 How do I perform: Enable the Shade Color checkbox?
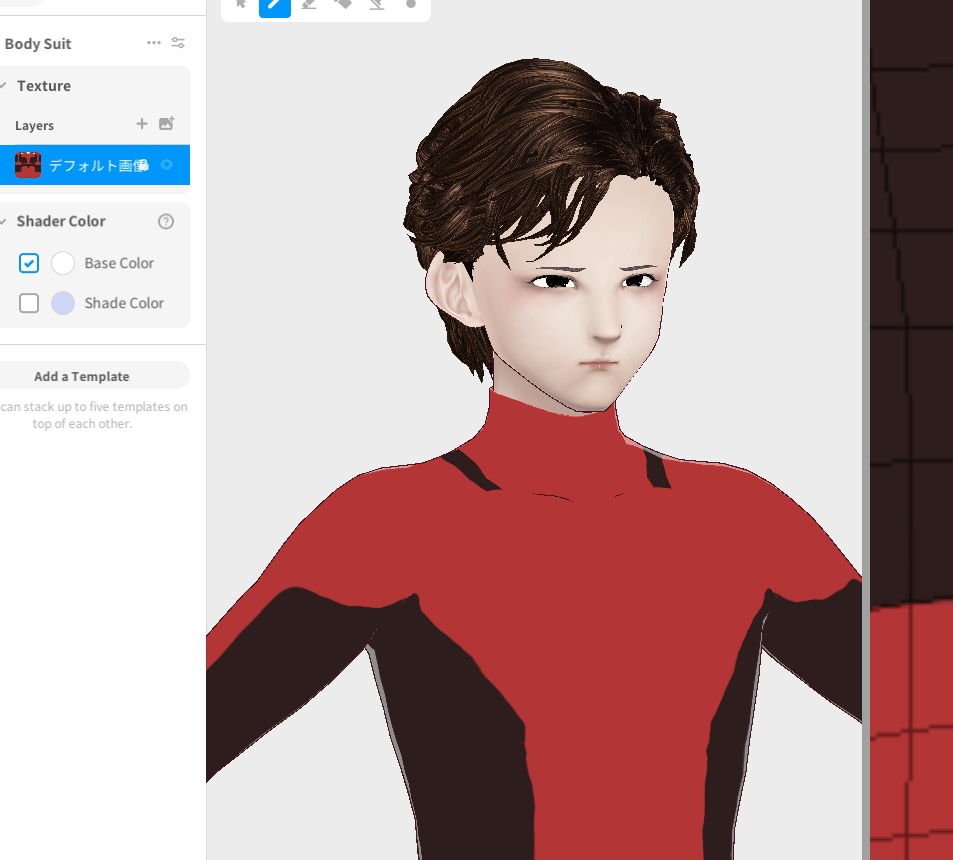click(x=29, y=303)
